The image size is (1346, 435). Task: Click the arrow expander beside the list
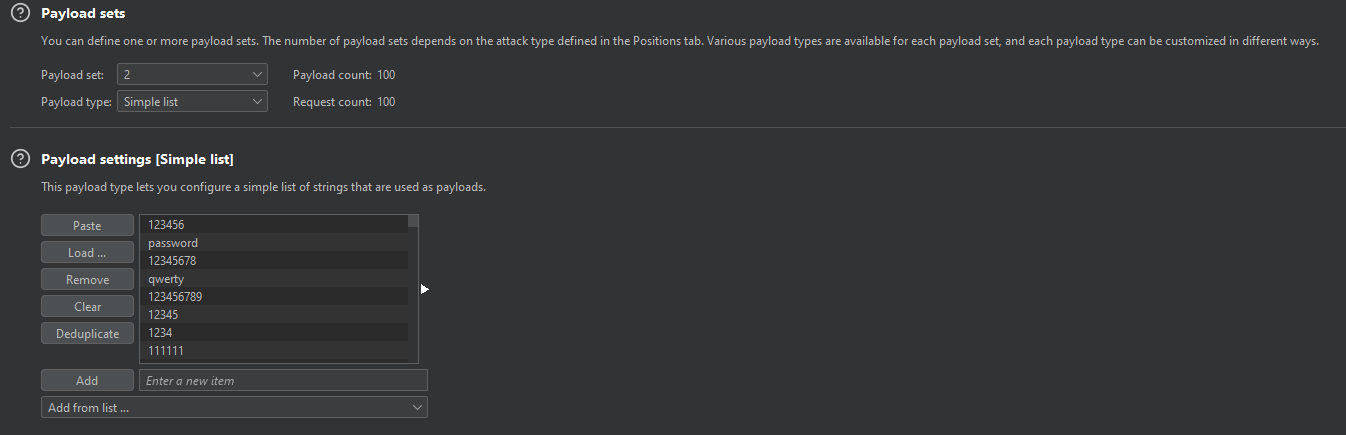[x=425, y=289]
